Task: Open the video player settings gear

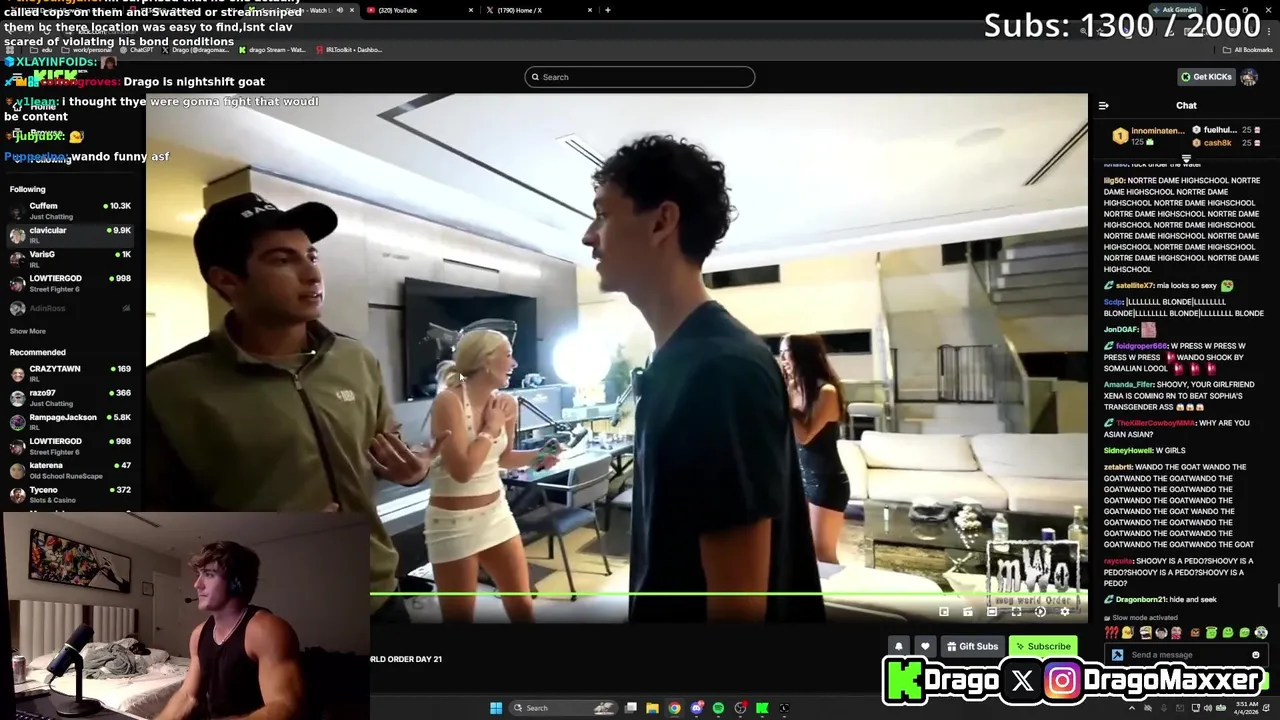Action: (x=1064, y=611)
